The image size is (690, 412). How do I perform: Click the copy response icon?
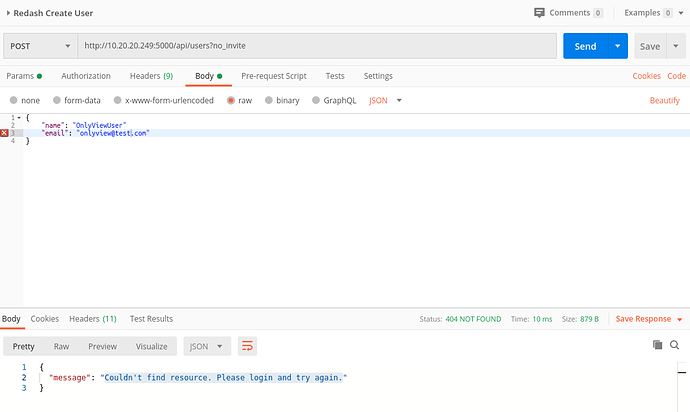(657, 345)
